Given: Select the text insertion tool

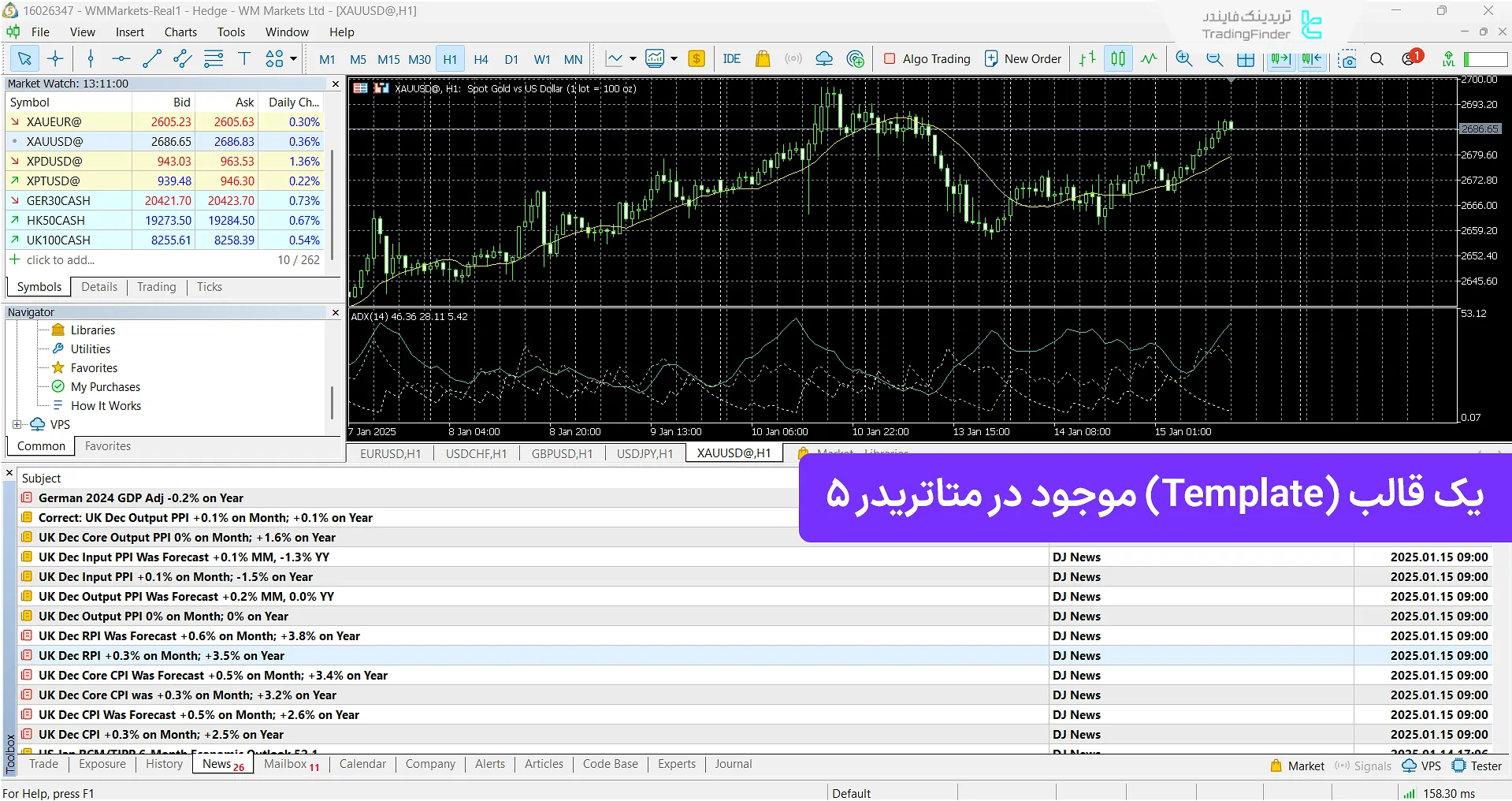Looking at the screenshot, I should [244, 58].
